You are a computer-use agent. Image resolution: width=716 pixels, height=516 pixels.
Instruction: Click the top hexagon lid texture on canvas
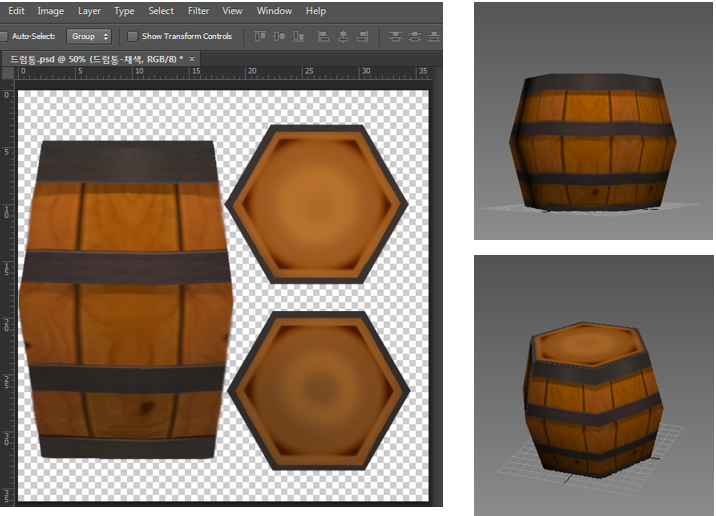pyautogui.click(x=316, y=206)
